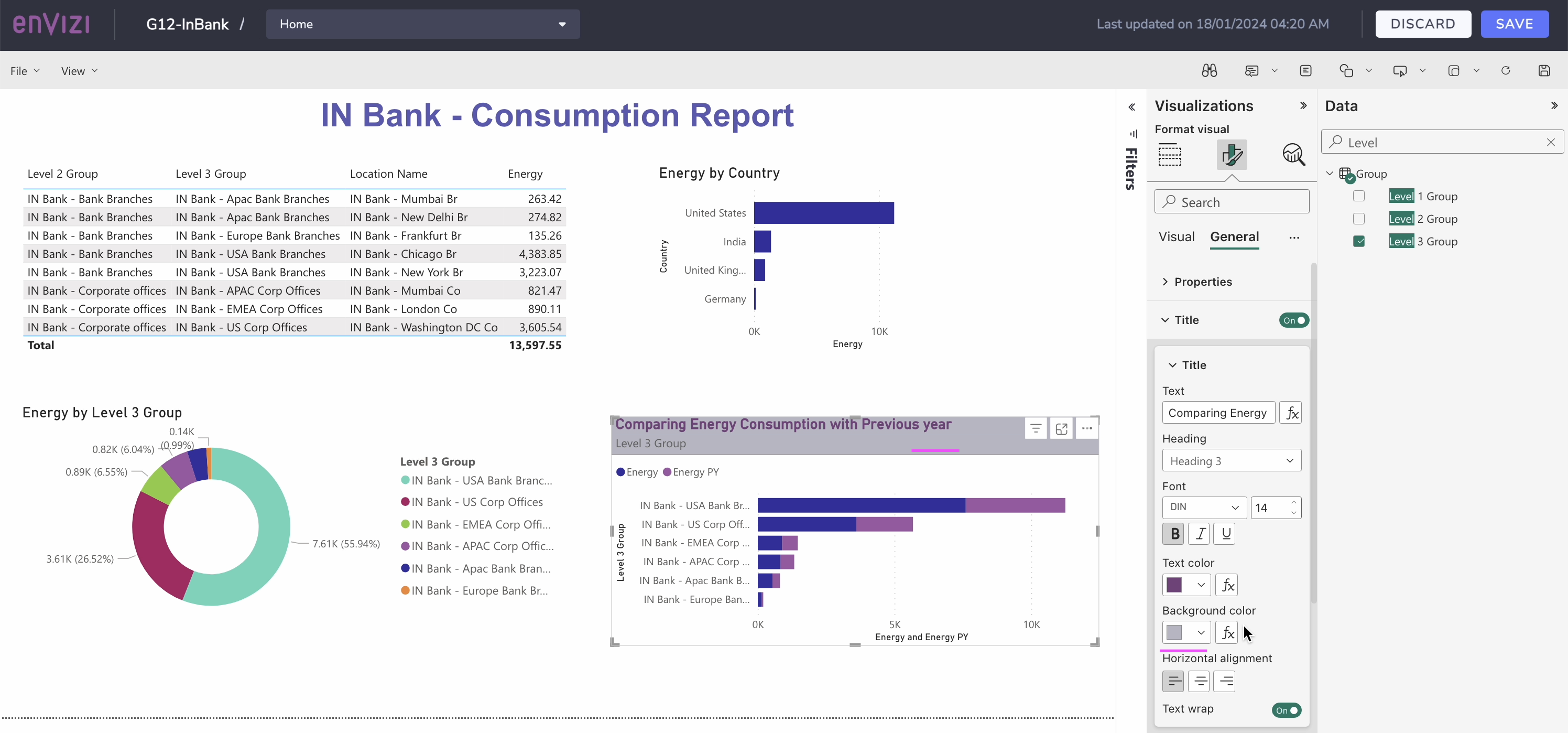Click the SAVE button

[1515, 24]
